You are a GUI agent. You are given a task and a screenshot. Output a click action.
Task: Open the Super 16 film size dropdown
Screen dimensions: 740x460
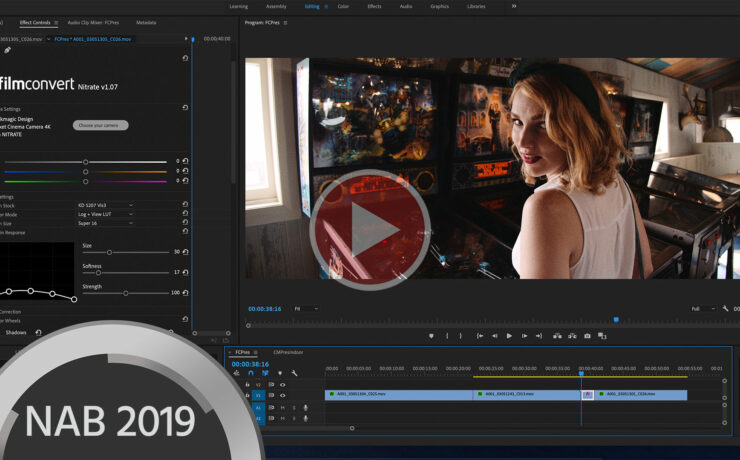[x=106, y=223]
